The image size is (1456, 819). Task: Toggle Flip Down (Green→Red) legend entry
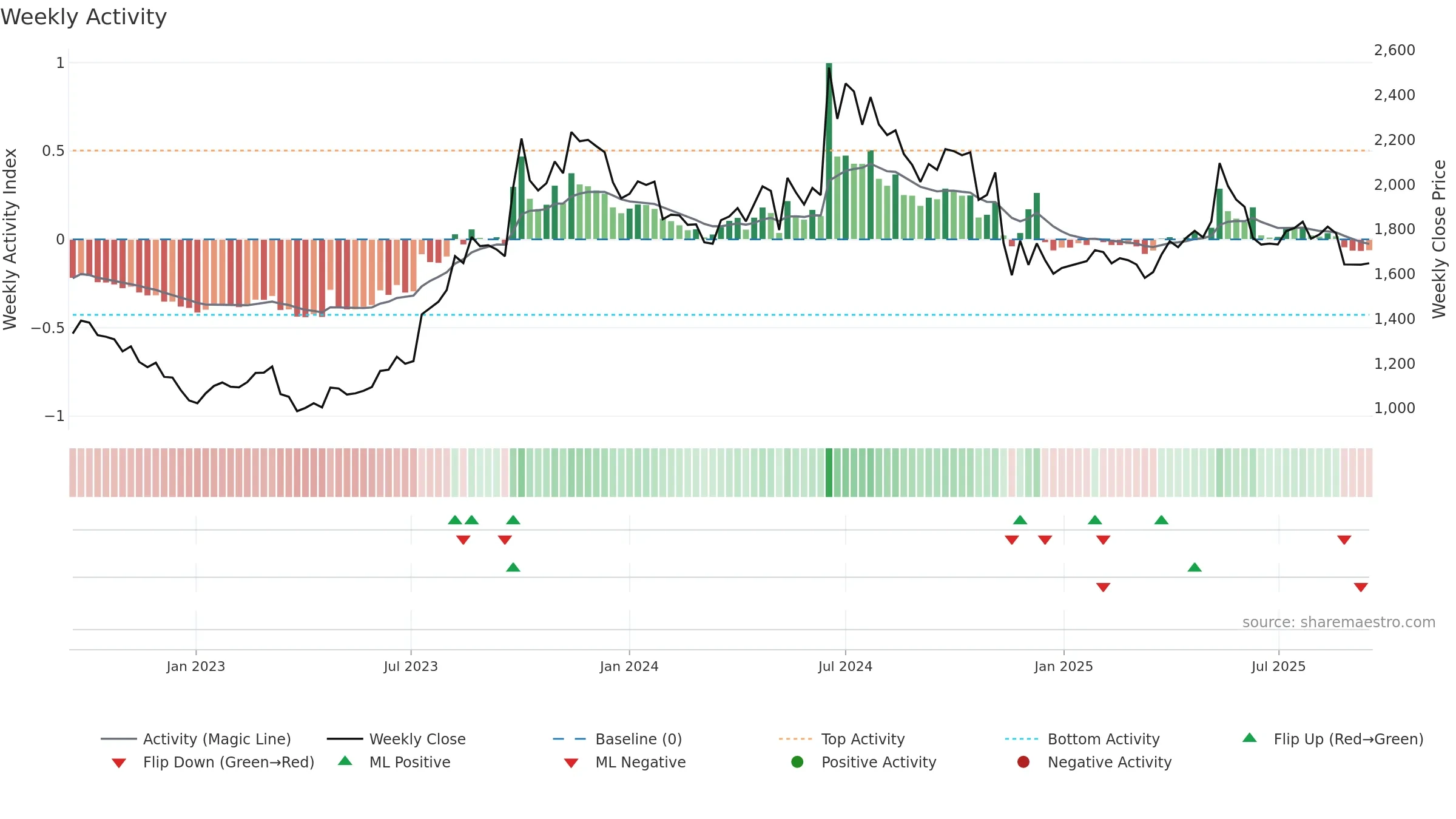pos(213,762)
